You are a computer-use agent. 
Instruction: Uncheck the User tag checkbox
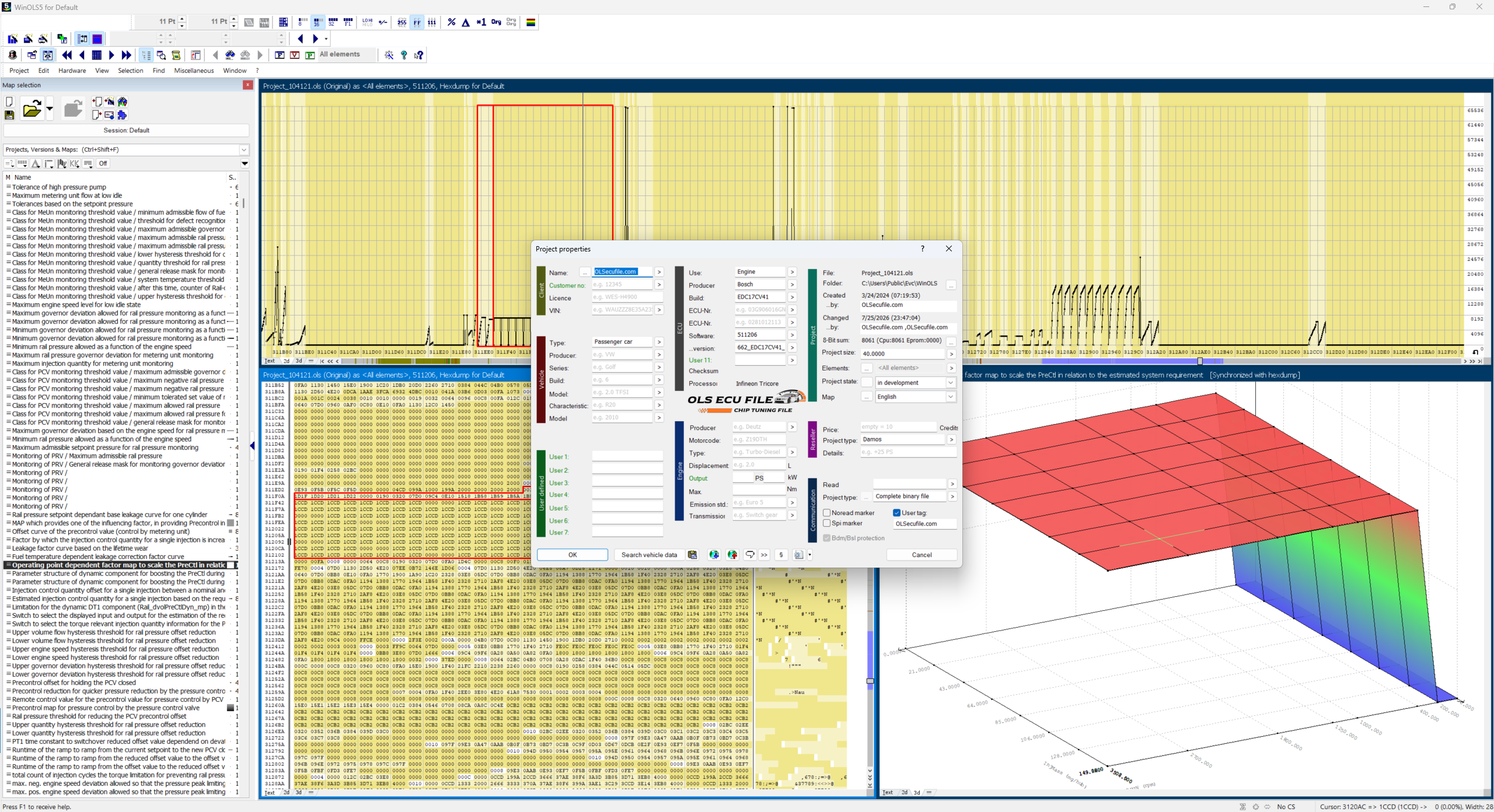pos(897,513)
